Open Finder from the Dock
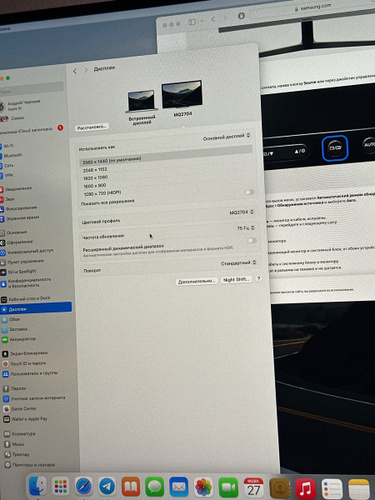Image resolution: width=375 pixels, height=500 pixels. (38, 486)
